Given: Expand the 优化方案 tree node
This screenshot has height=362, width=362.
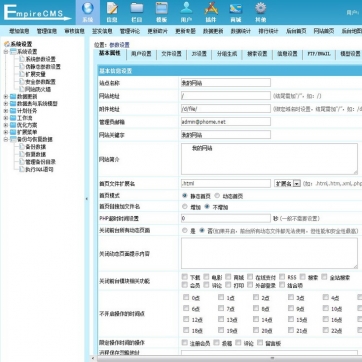Looking at the screenshot, I should coord(6,125).
